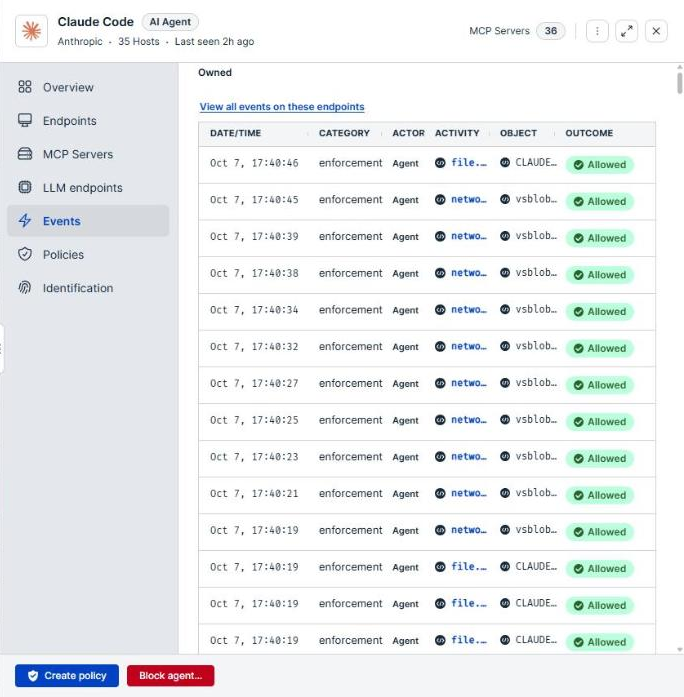
Task: Open file activity link at 17:40:46
Action: (468, 163)
